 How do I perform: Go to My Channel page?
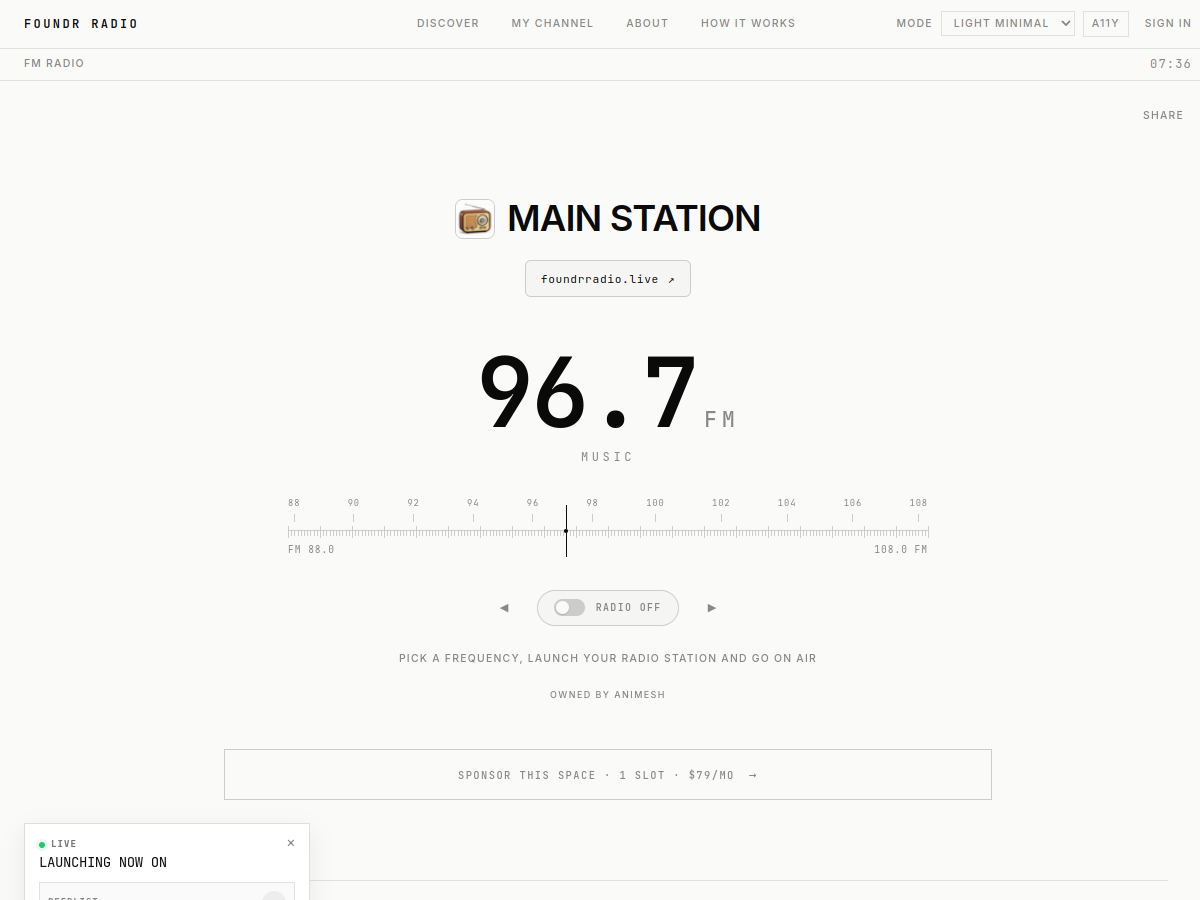click(552, 23)
